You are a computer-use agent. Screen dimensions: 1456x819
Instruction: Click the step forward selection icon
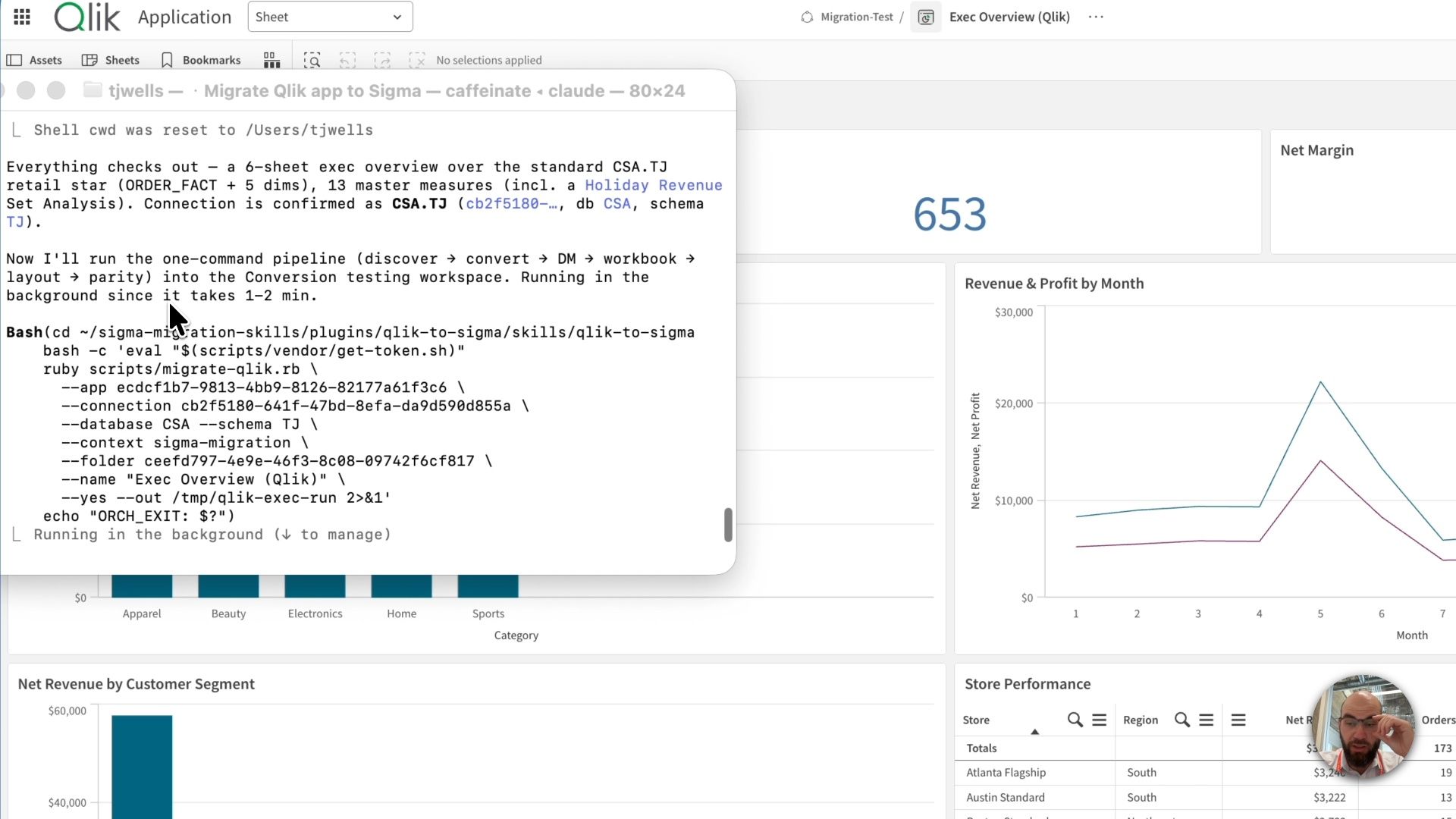[x=382, y=60]
